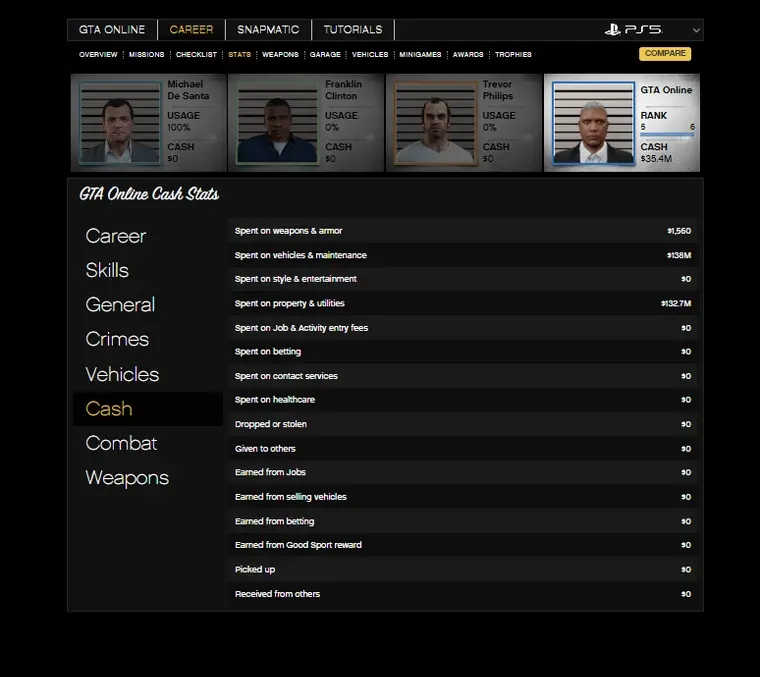The height and width of the screenshot is (677, 760).
Task: Click the 'Given to others' row
Action: pos(463,448)
